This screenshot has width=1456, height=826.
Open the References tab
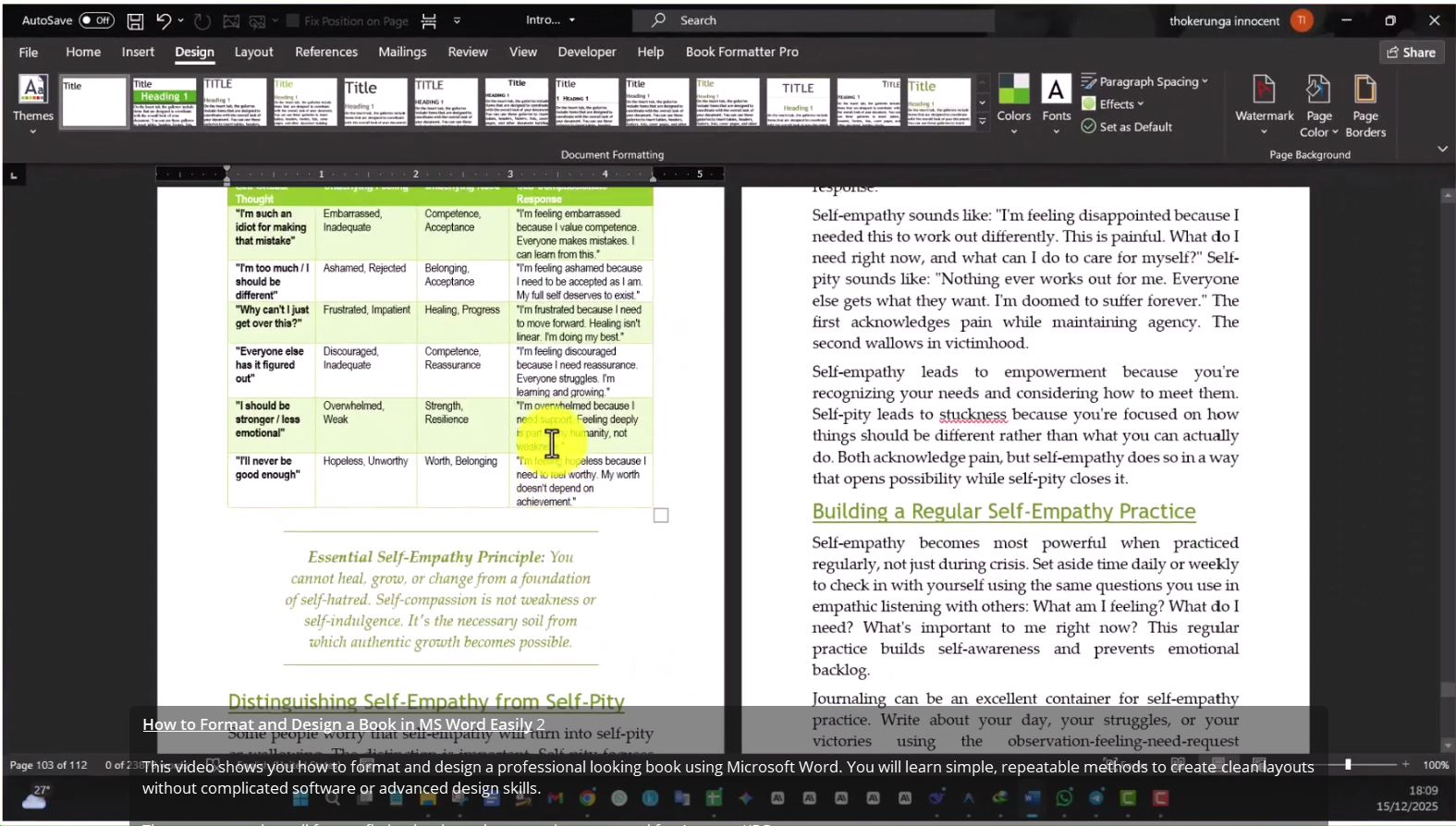tap(326, 52)
